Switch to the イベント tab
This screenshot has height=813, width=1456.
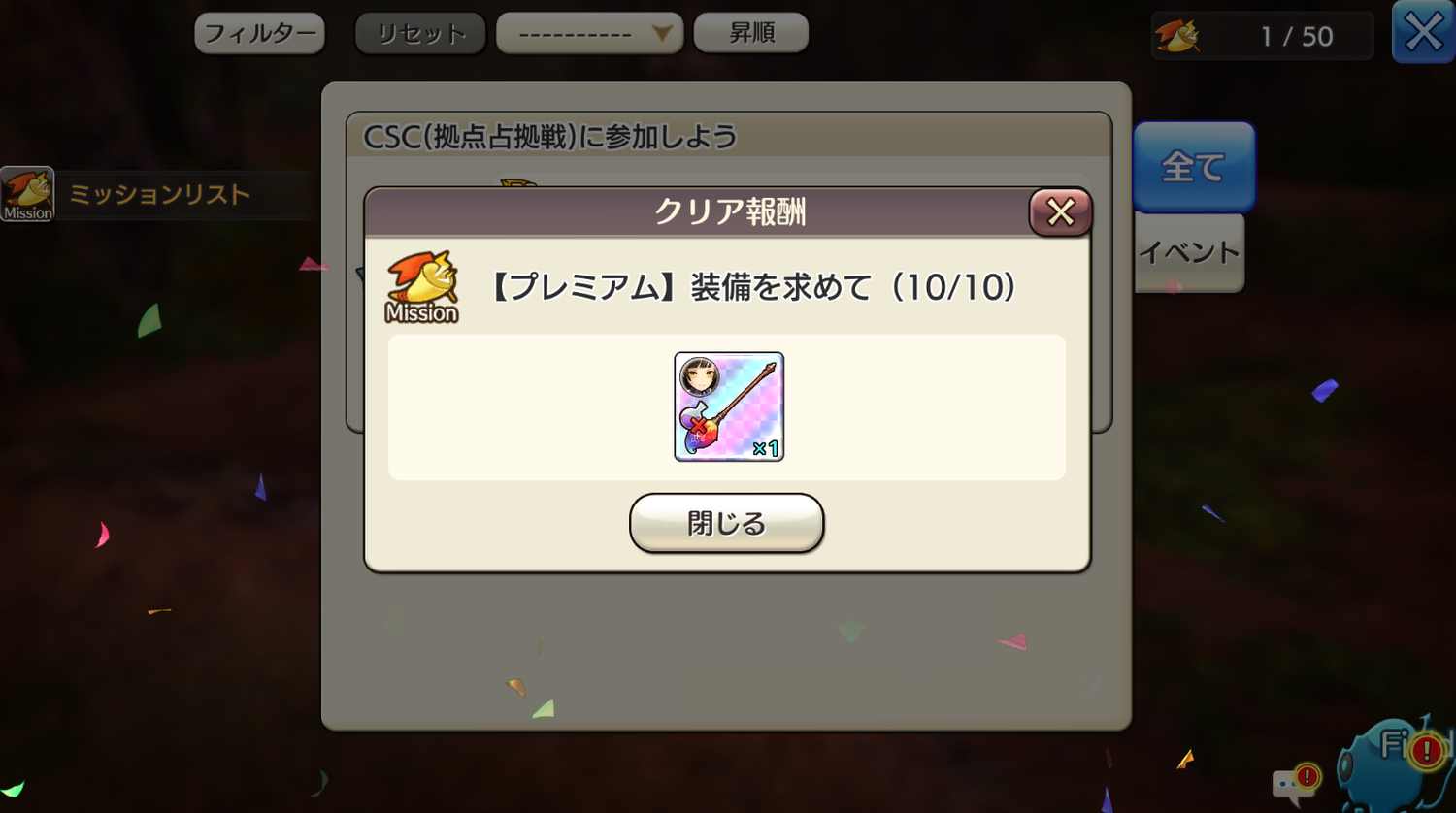pos(1189,253)
